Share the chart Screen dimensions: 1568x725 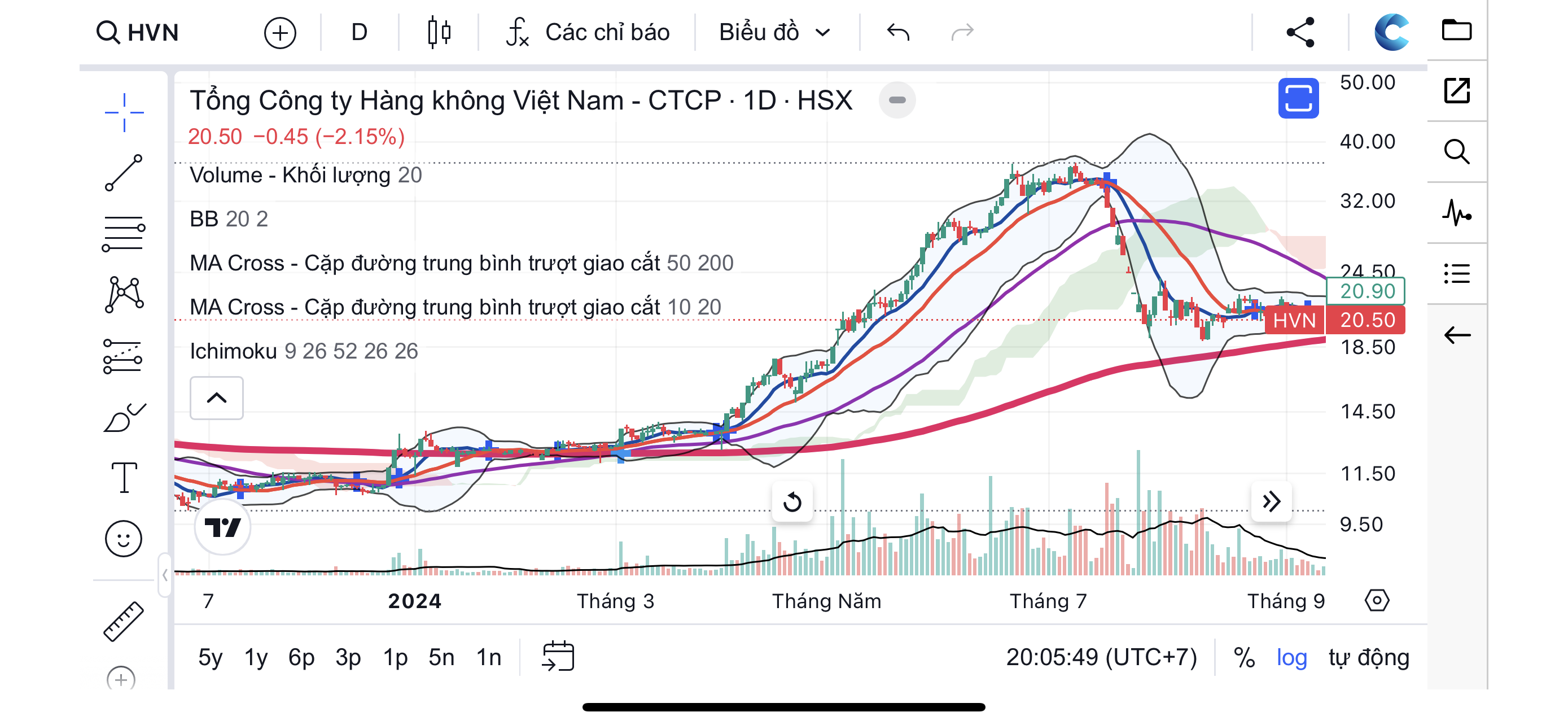point(1300,32)
